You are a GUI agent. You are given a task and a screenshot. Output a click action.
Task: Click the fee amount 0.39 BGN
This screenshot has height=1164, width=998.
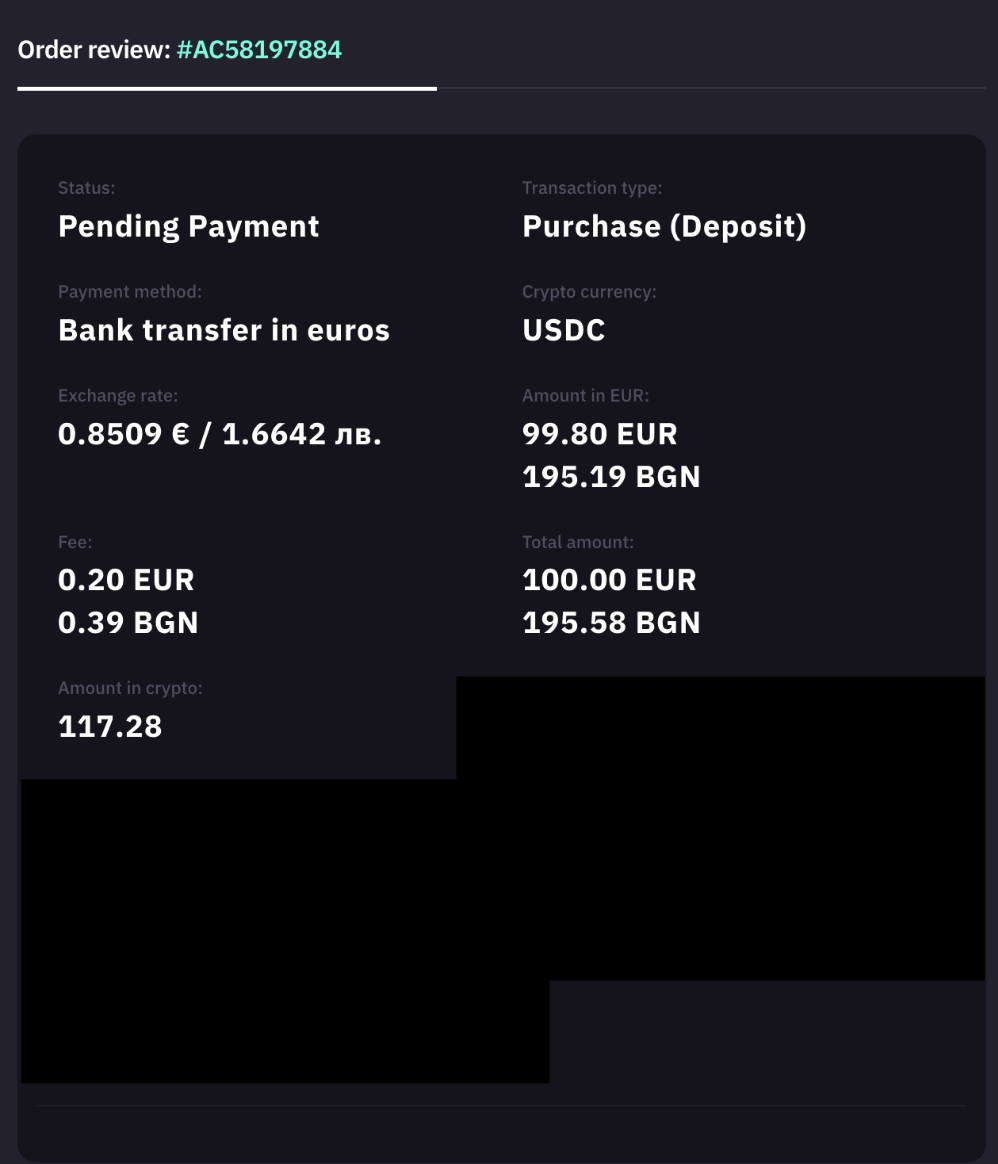(128, 623)
